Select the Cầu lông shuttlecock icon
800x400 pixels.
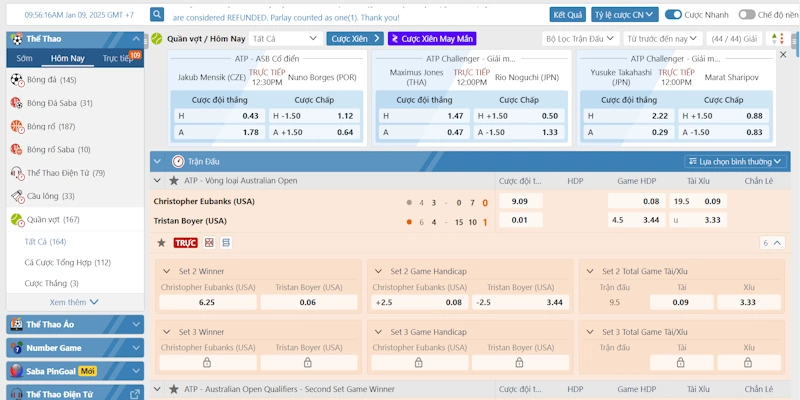click(17, 196)
